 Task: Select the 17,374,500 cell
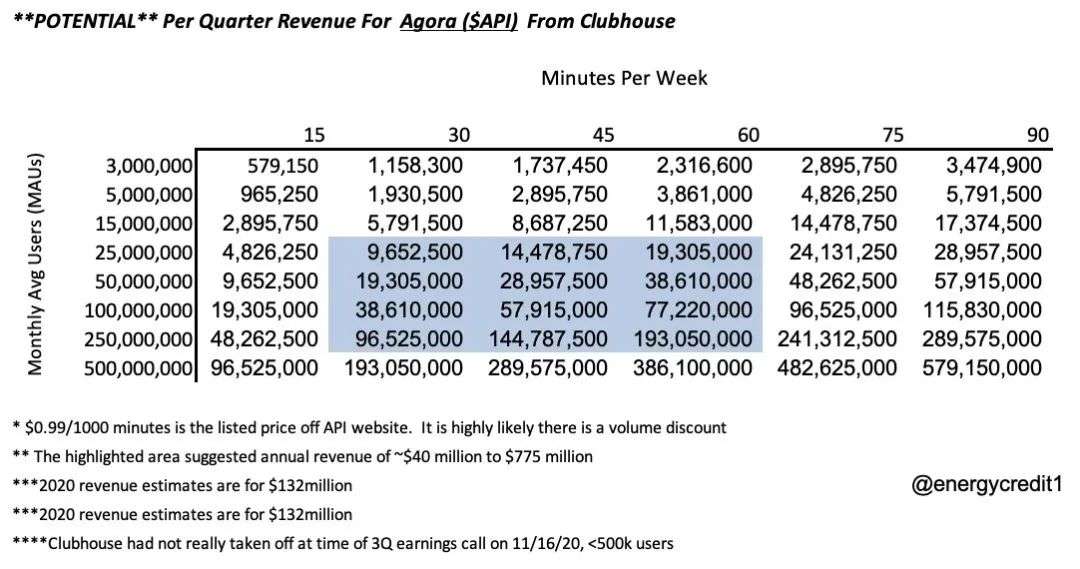[988, 224]
